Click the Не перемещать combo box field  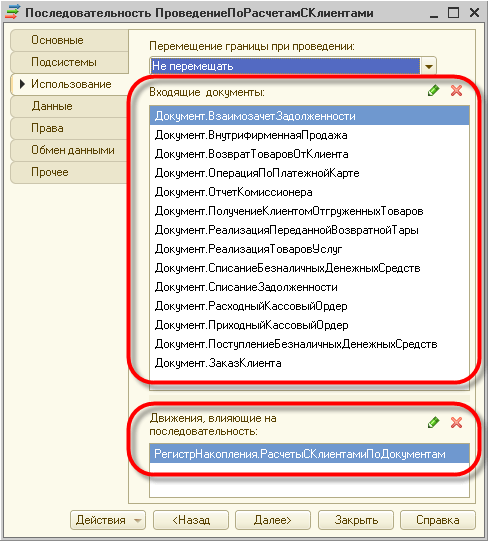coord(285,66)
